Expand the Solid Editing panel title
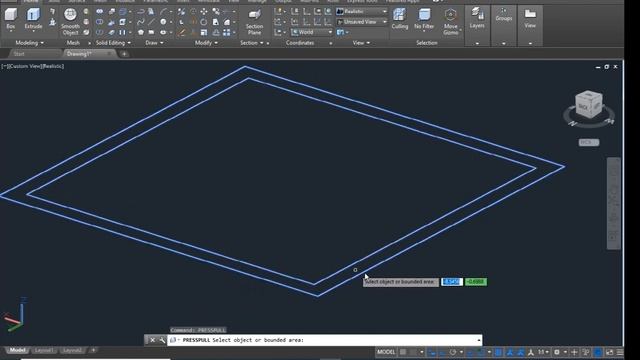Viewport: 640px width, 360px height. click(x=113, y=43)
